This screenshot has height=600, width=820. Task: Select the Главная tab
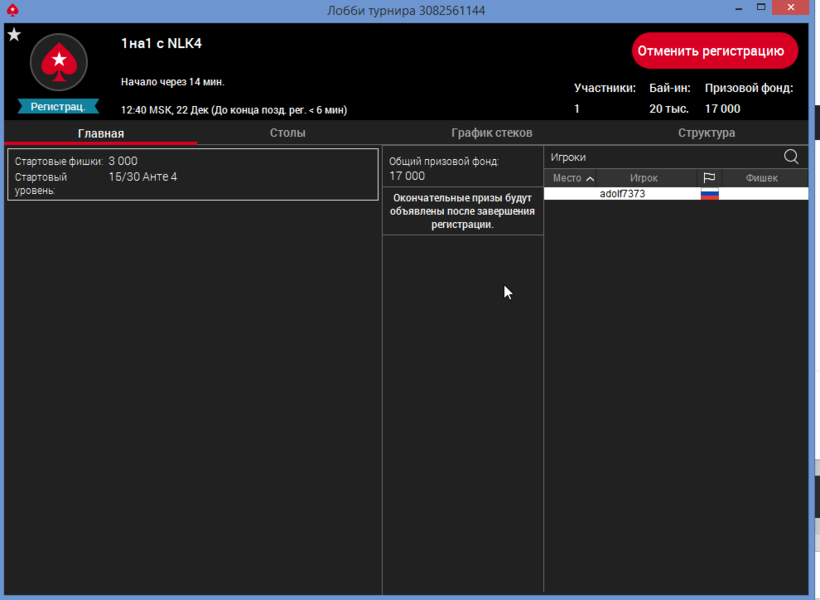pos(101,133)
